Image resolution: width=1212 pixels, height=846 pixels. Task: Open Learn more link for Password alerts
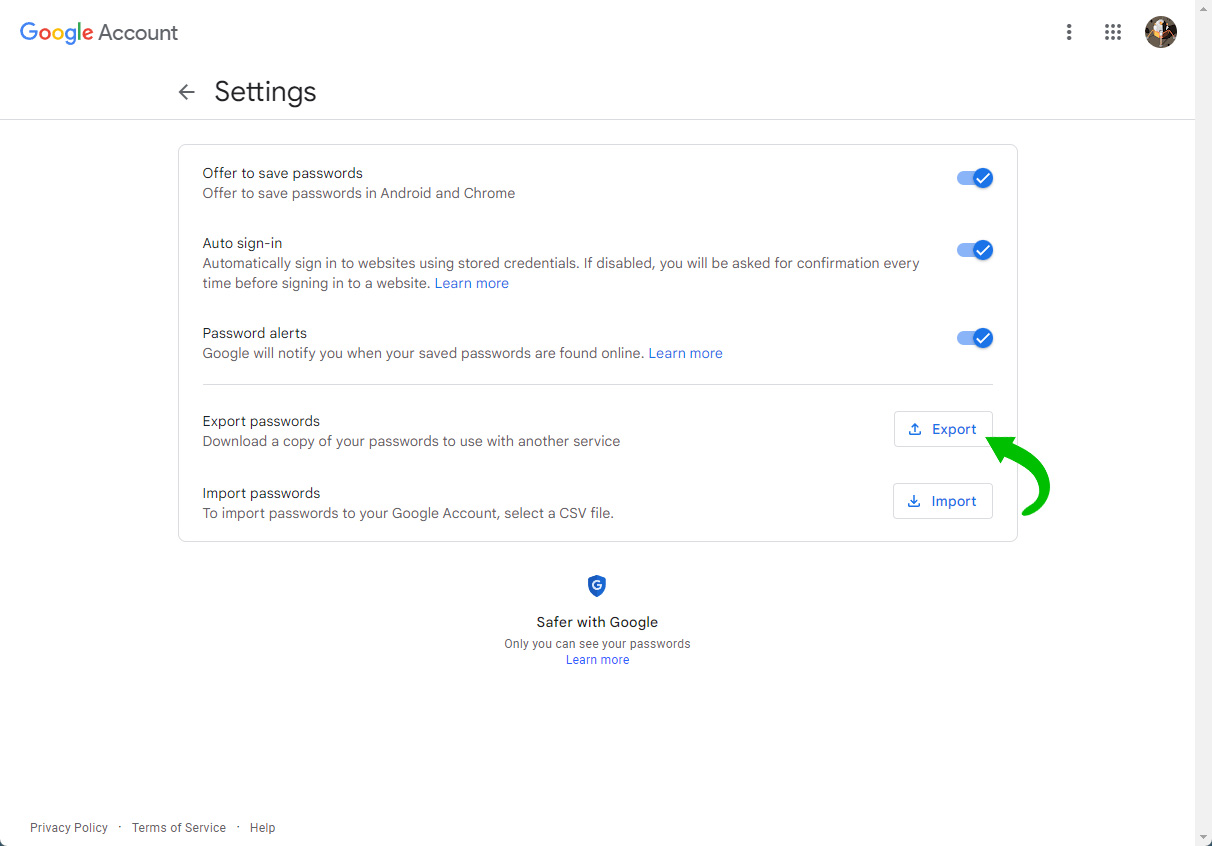(x=685, y=353)
